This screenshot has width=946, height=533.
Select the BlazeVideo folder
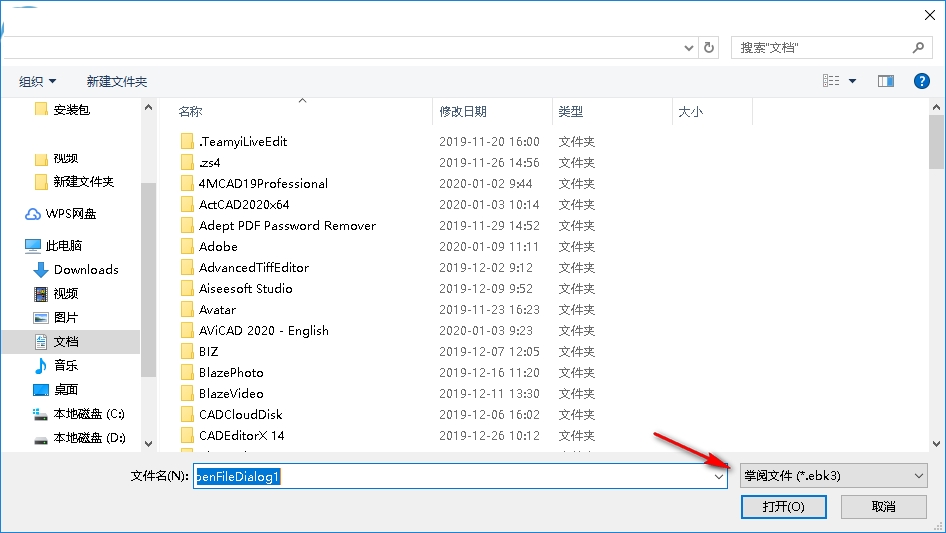pyautogui.click(x=231, y=394)
